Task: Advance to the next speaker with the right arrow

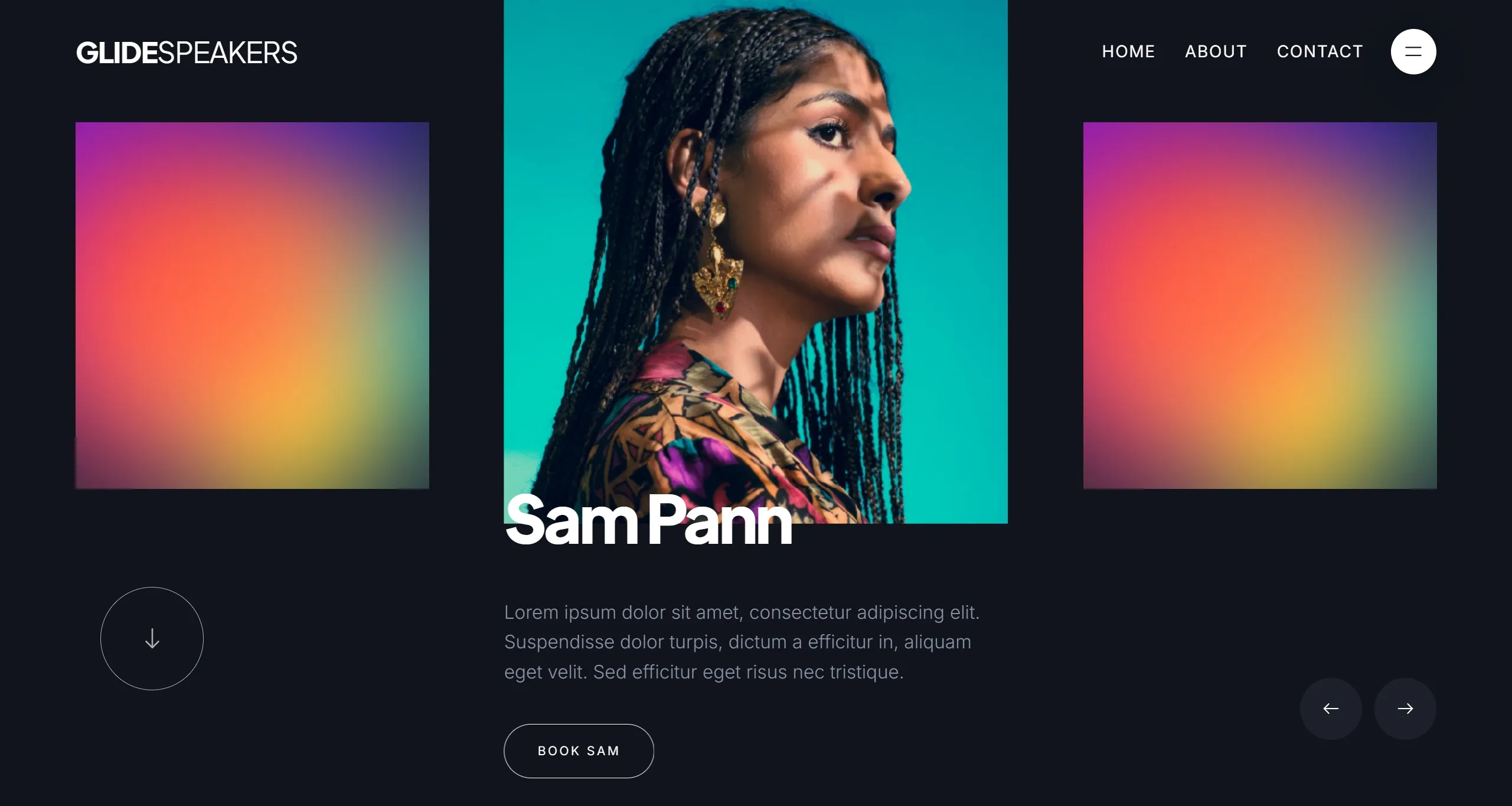Action: pyautogui.click(x=1405, y=708)
